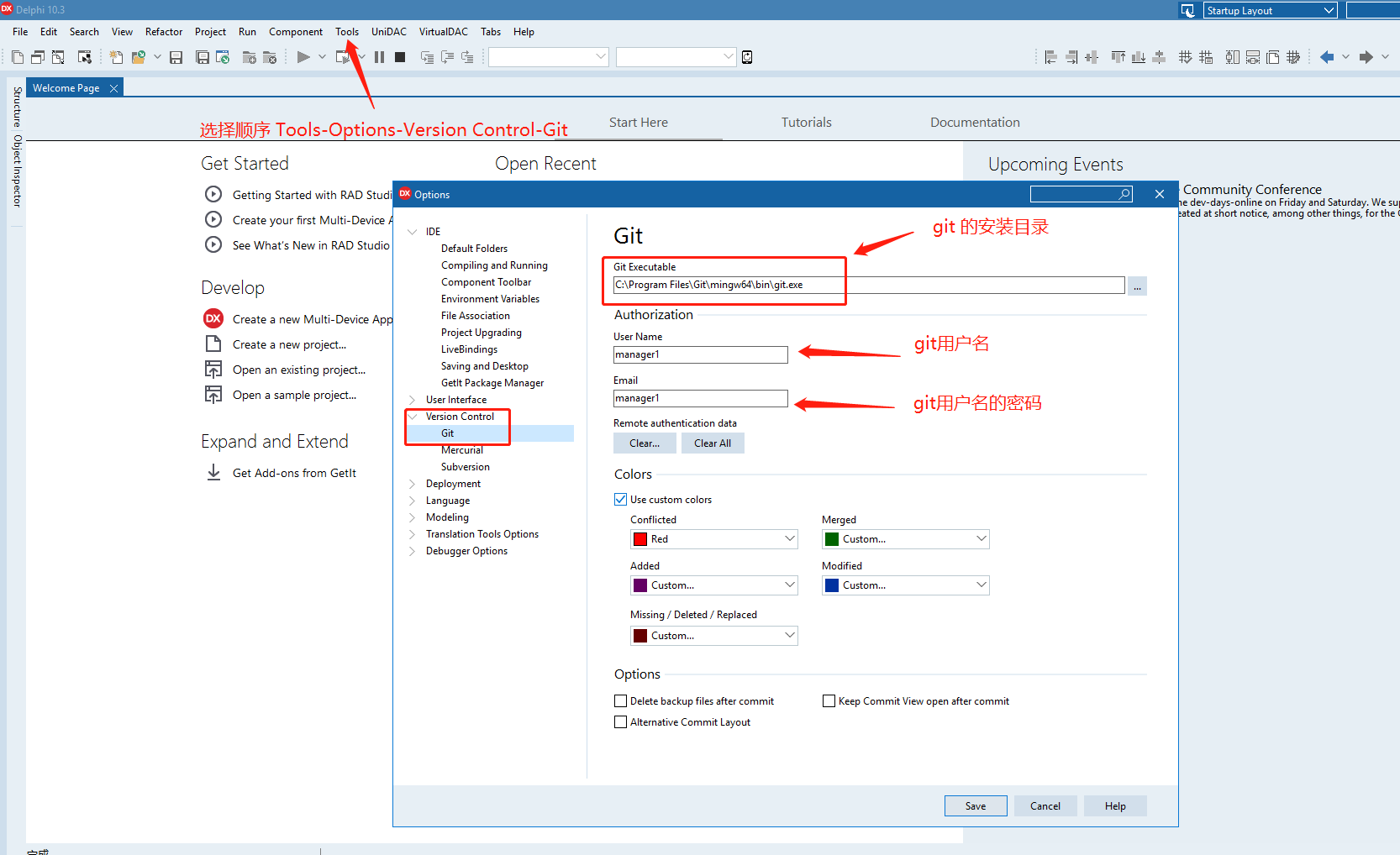1400x855 pixels.
Task: Click the Git Executable browse ... button
Action: pos(1137,286)
